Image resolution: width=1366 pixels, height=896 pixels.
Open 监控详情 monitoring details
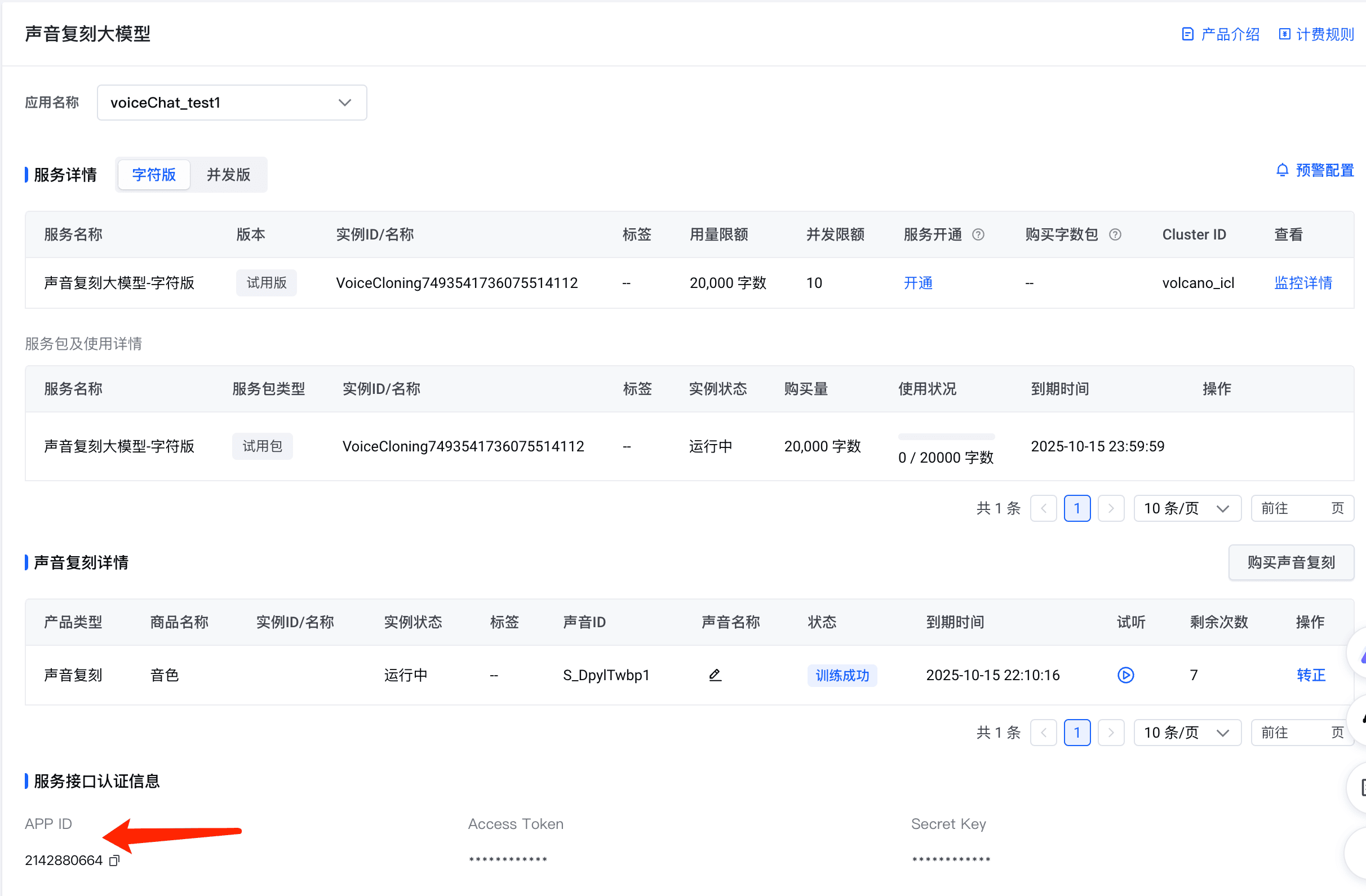point(1302,283)
